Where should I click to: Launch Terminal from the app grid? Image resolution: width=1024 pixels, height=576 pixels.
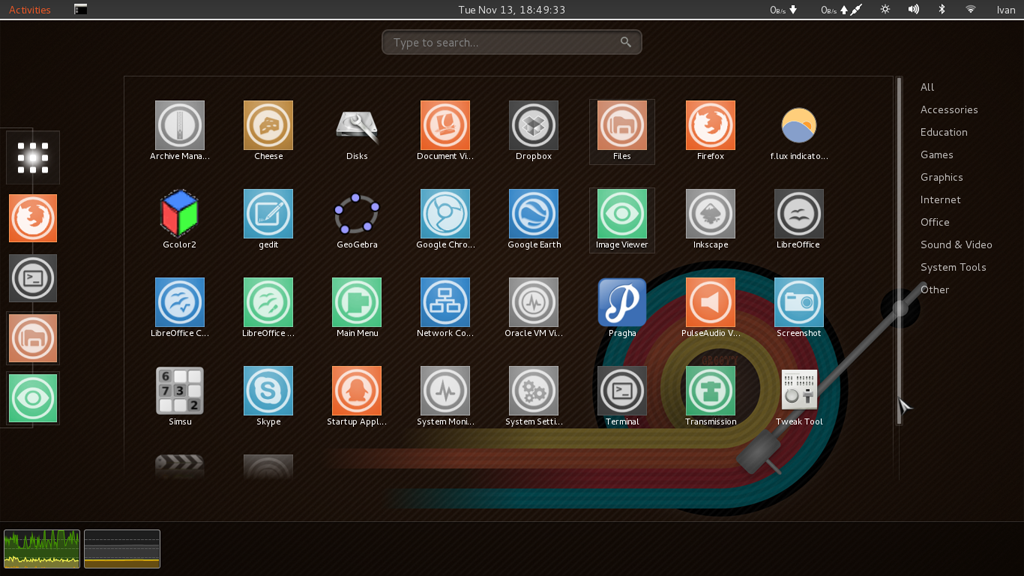pyautogui.click(x=622, y=396)
